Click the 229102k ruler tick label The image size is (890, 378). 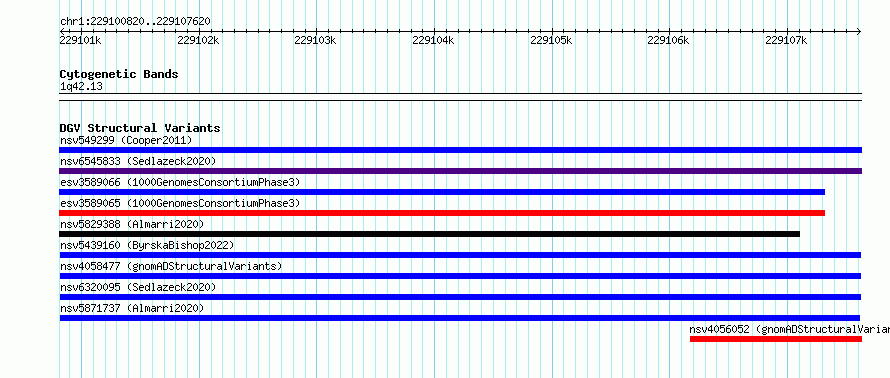198,40
